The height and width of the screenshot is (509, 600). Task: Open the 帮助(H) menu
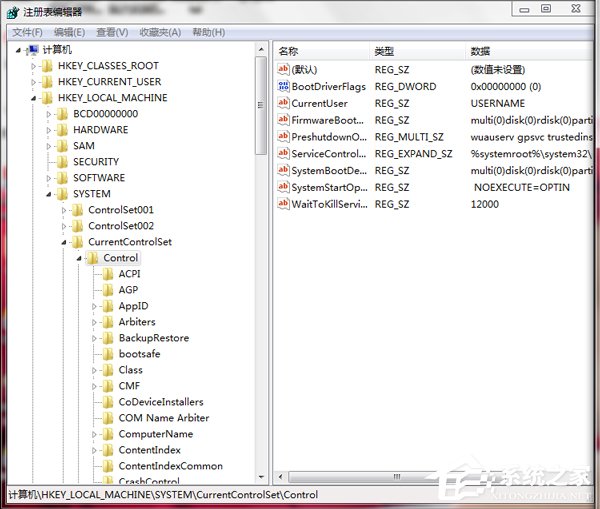click(209, 33)
